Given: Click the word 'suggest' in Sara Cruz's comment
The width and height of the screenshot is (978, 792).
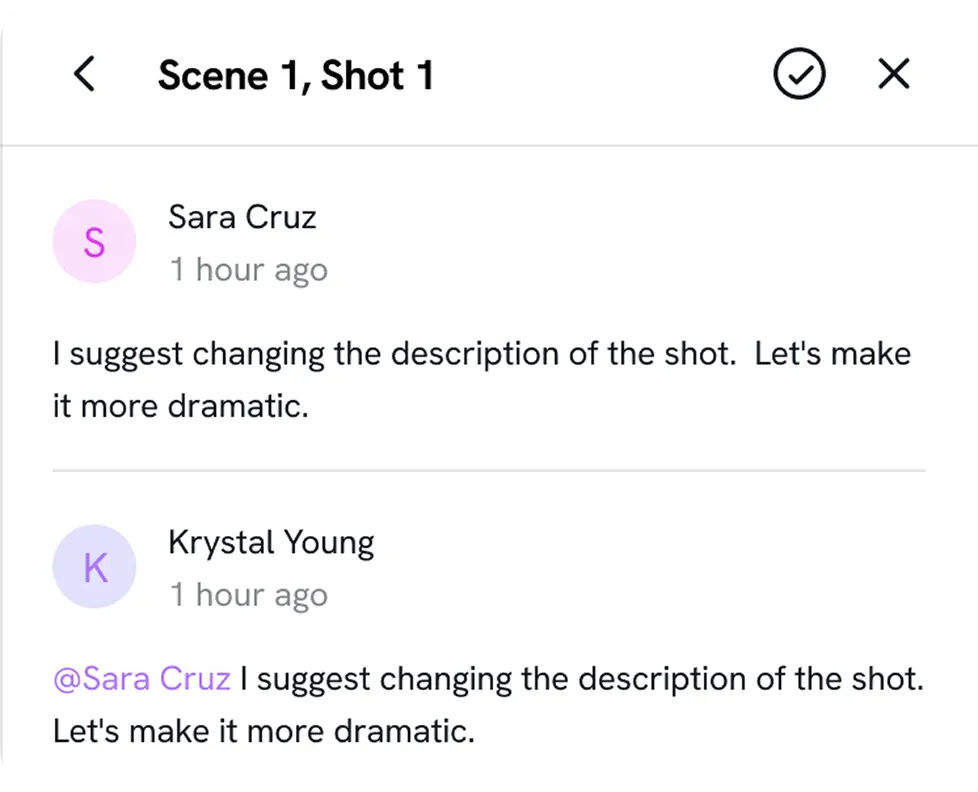Looking at the screenshot, I should point(126,355).
